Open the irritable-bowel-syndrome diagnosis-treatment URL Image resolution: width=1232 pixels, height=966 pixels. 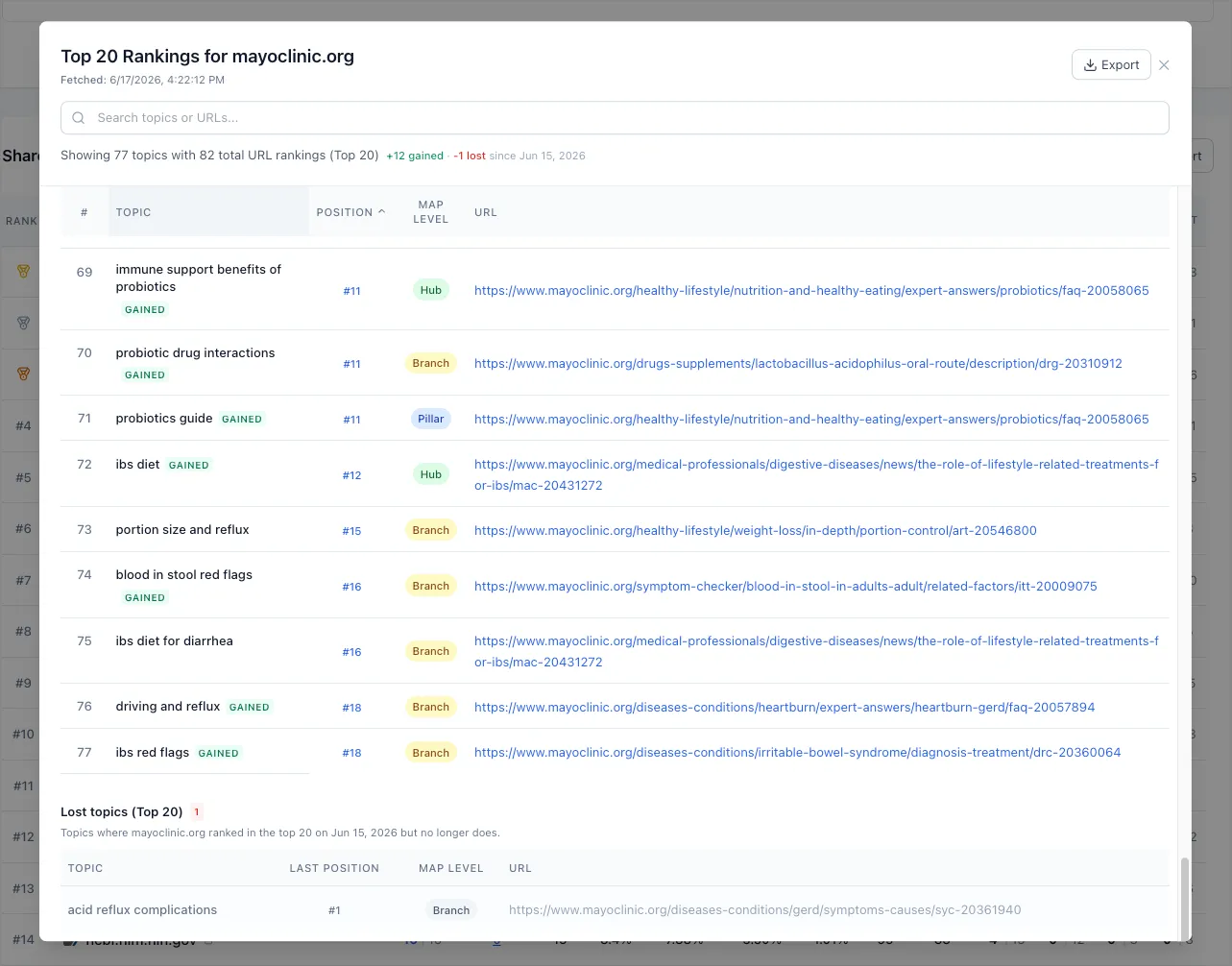(x=798, y=753)
